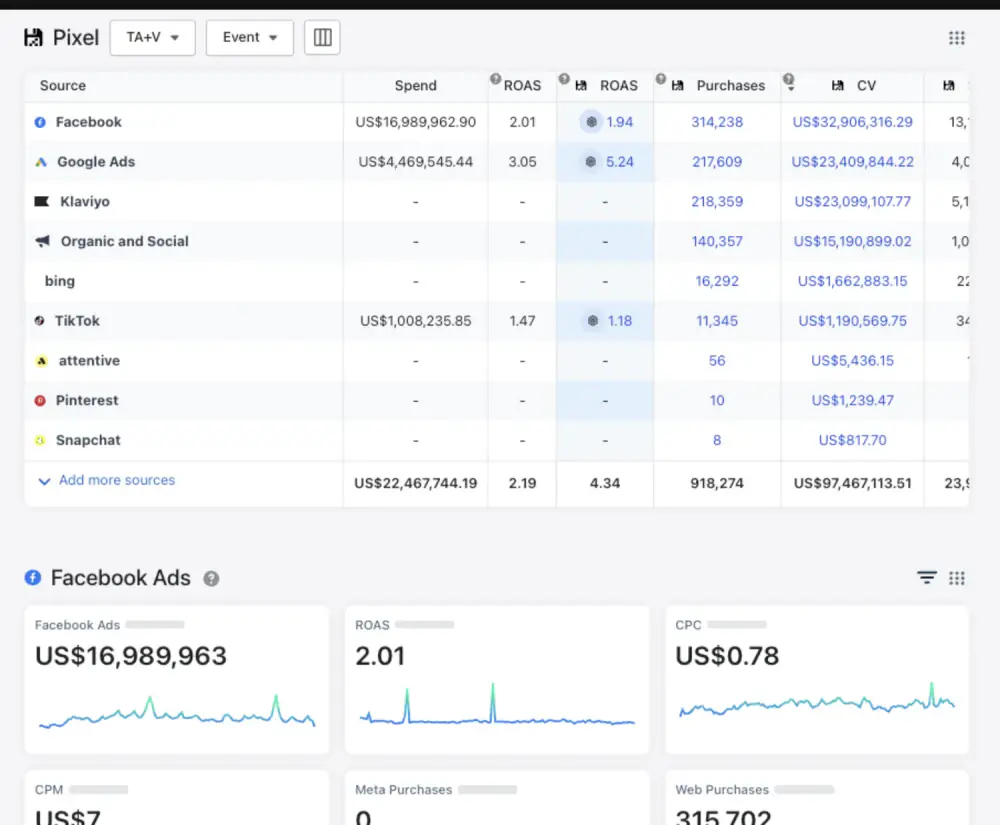Click the TikTok purchases value 11,345

pos(717,321)
